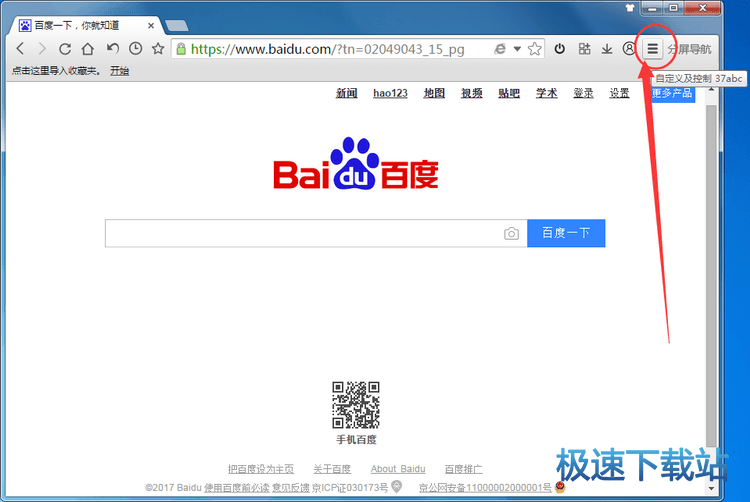Reload the Baidu page
The height and width of the screenshot is (502, 750).
(65, 49)
